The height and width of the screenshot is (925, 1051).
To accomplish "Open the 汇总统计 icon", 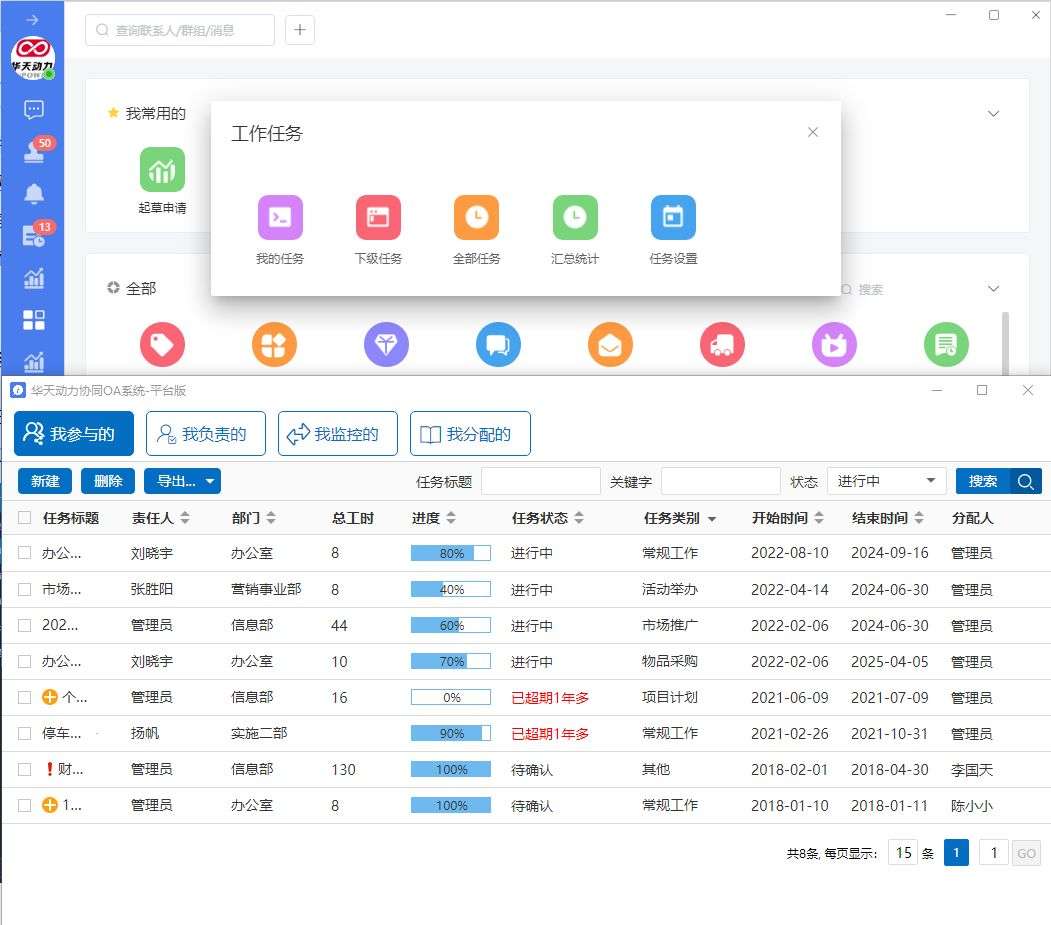I will 575,218.
